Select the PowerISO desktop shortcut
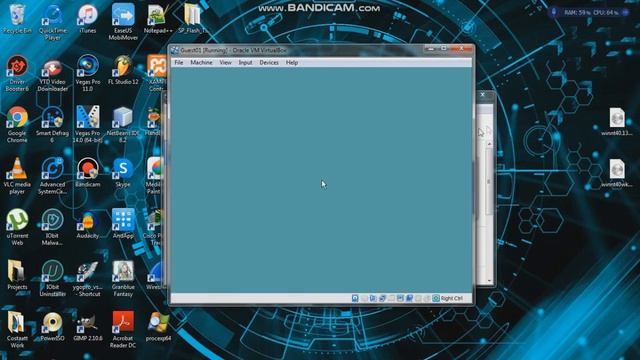Screen dimensions: 640x360 pyautogui.click(x=53, y=327)
